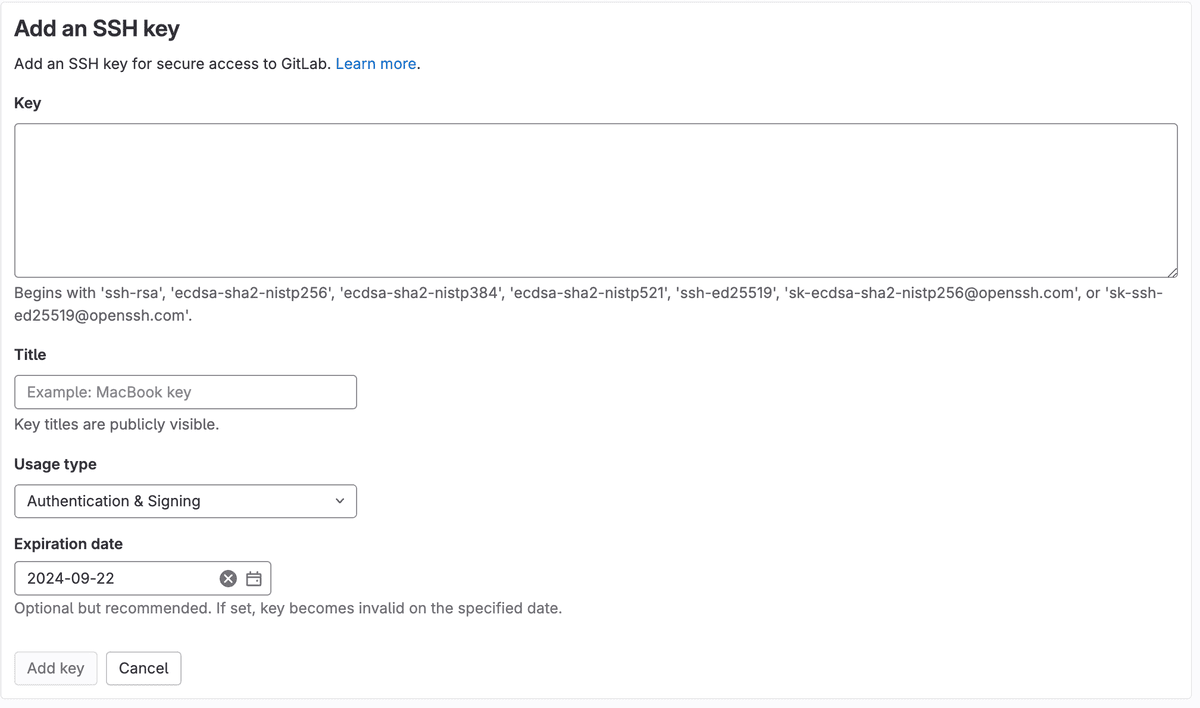
Task: Clear the expiration date with the X icon
Action: click(x=227, y=578)
